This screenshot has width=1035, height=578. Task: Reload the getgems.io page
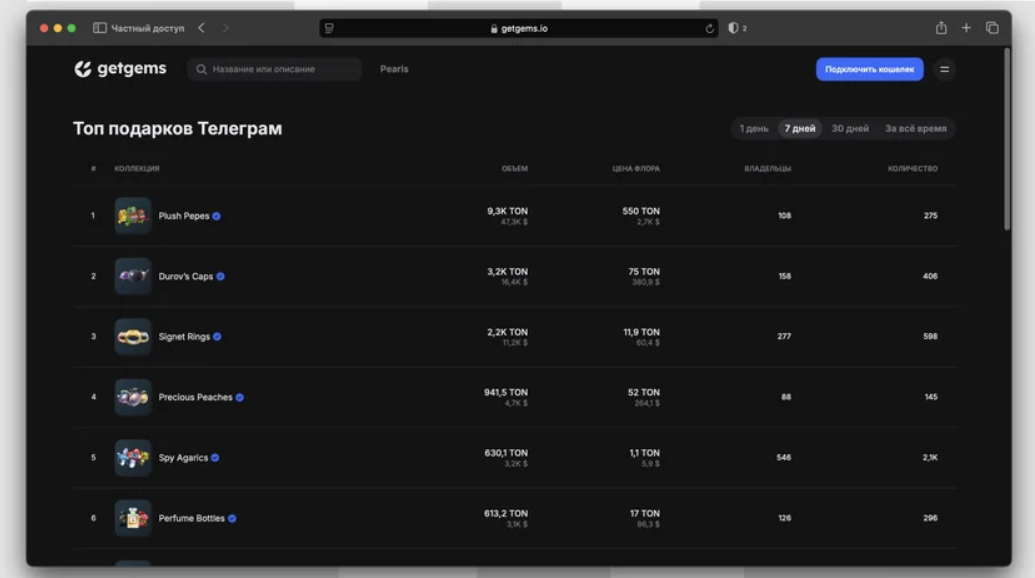pyautogui.click(x=709, y=28)
